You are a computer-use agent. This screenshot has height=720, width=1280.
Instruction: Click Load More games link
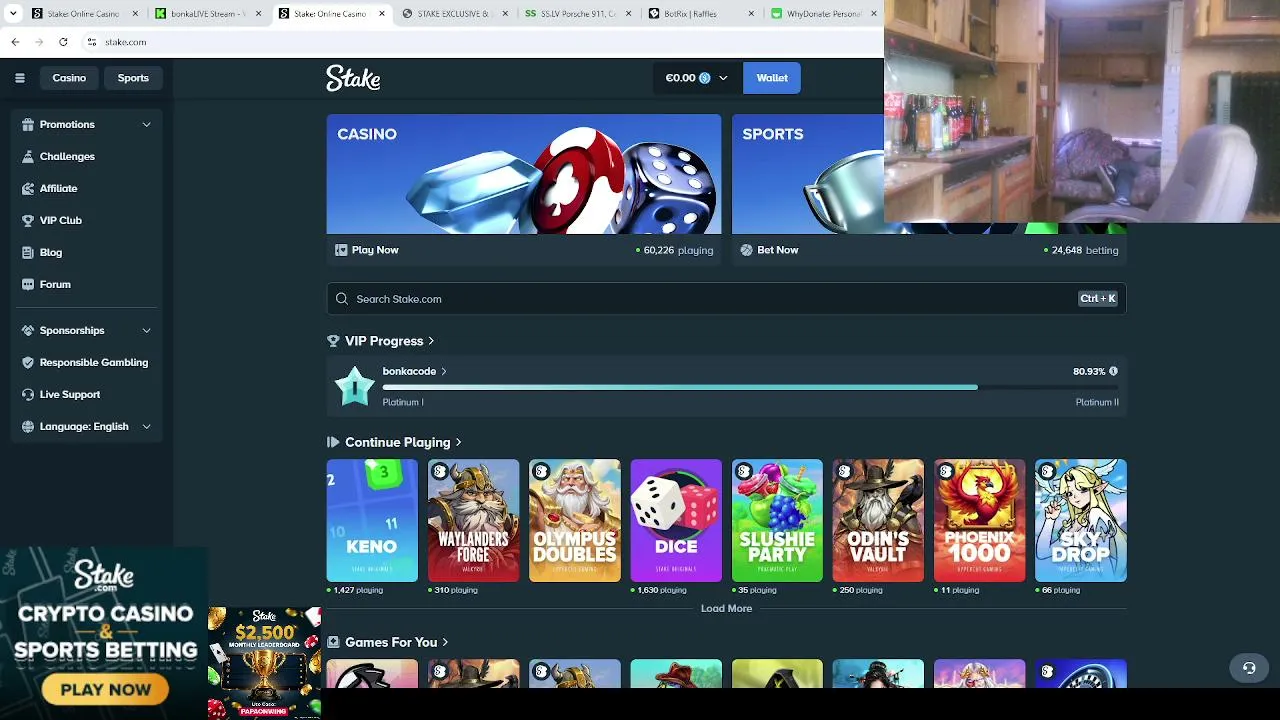(x=726, y=608)
